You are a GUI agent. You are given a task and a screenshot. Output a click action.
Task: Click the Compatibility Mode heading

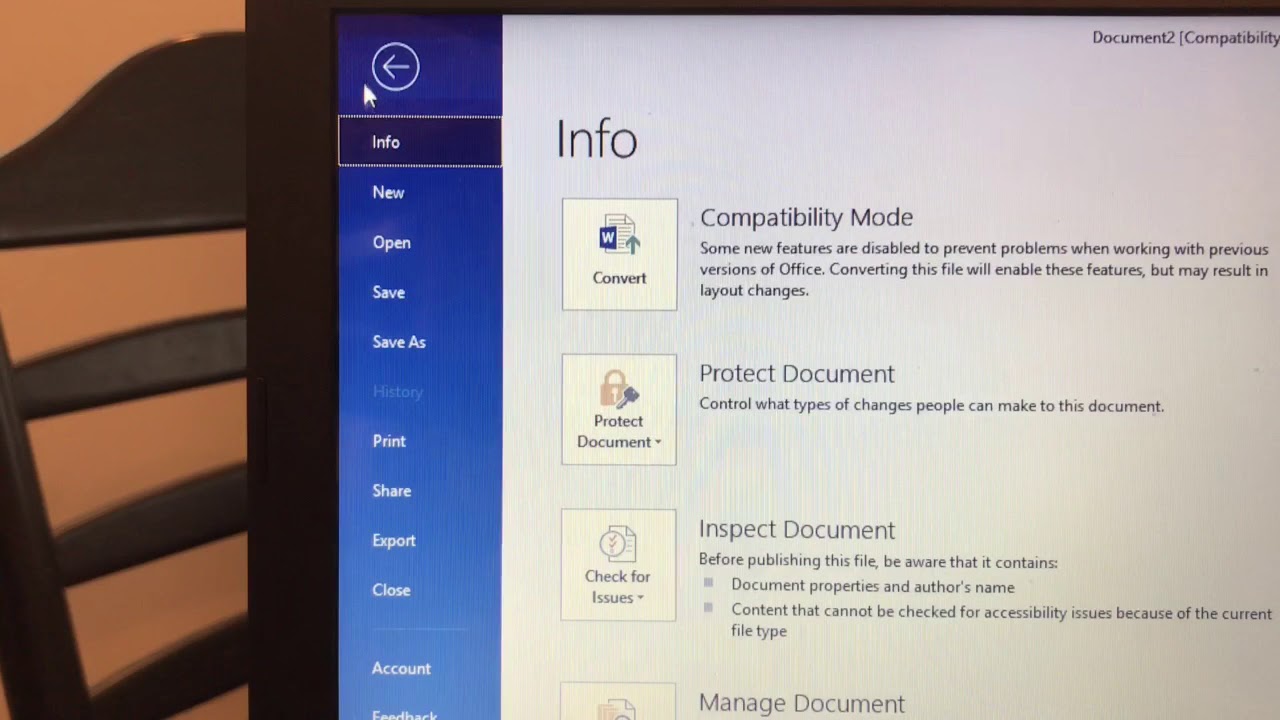(x=806, y=217)
